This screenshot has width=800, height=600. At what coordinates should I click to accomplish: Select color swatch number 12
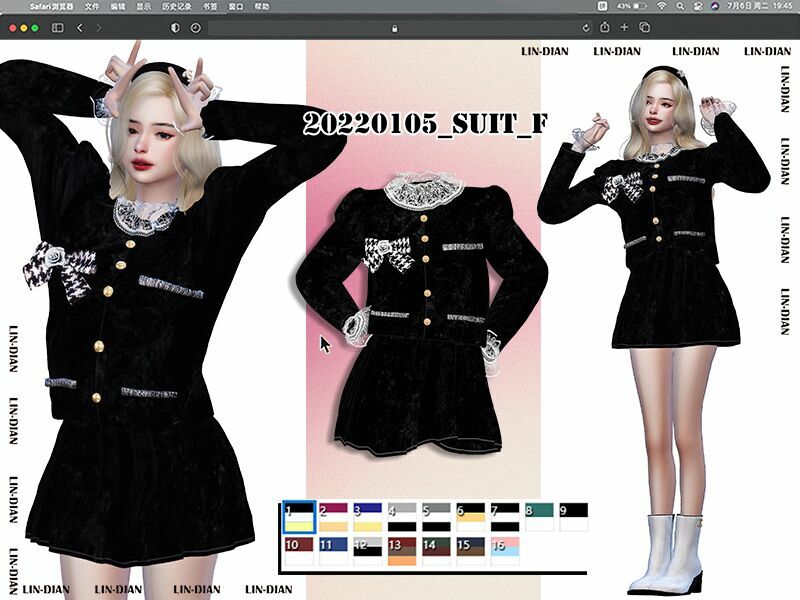point(367,551)
